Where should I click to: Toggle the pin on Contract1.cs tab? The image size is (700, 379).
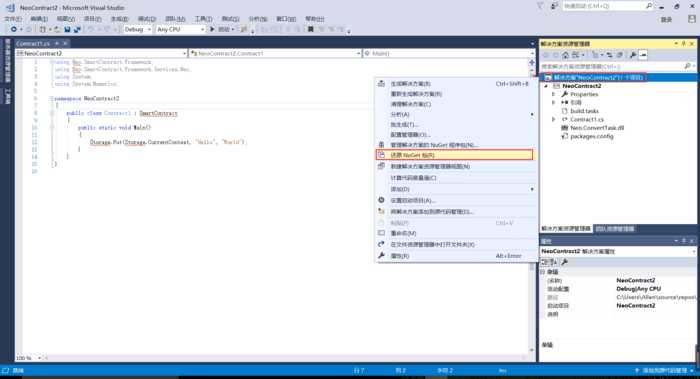click(x=57, y=43)
